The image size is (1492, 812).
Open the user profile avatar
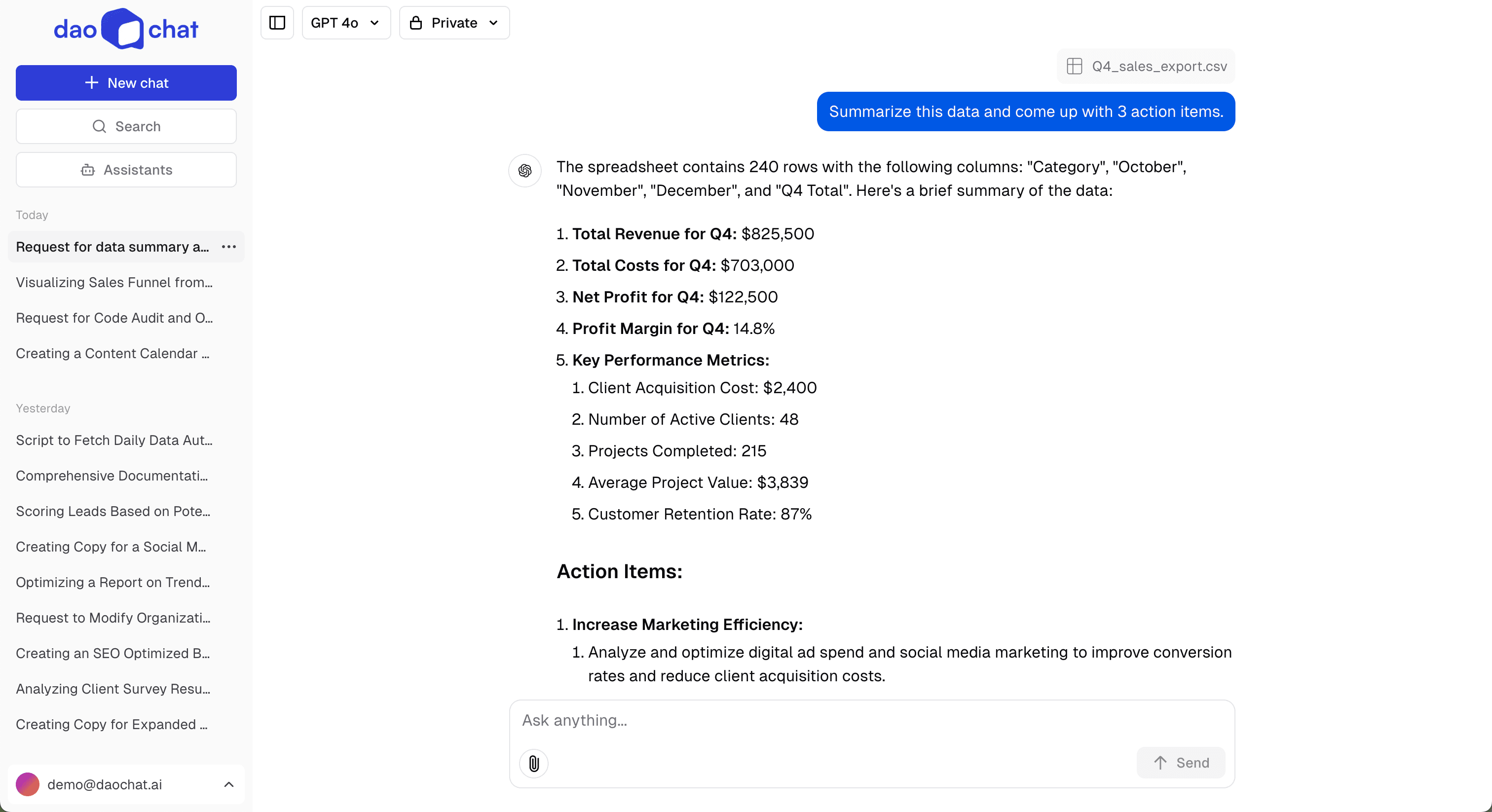[27, 784]
